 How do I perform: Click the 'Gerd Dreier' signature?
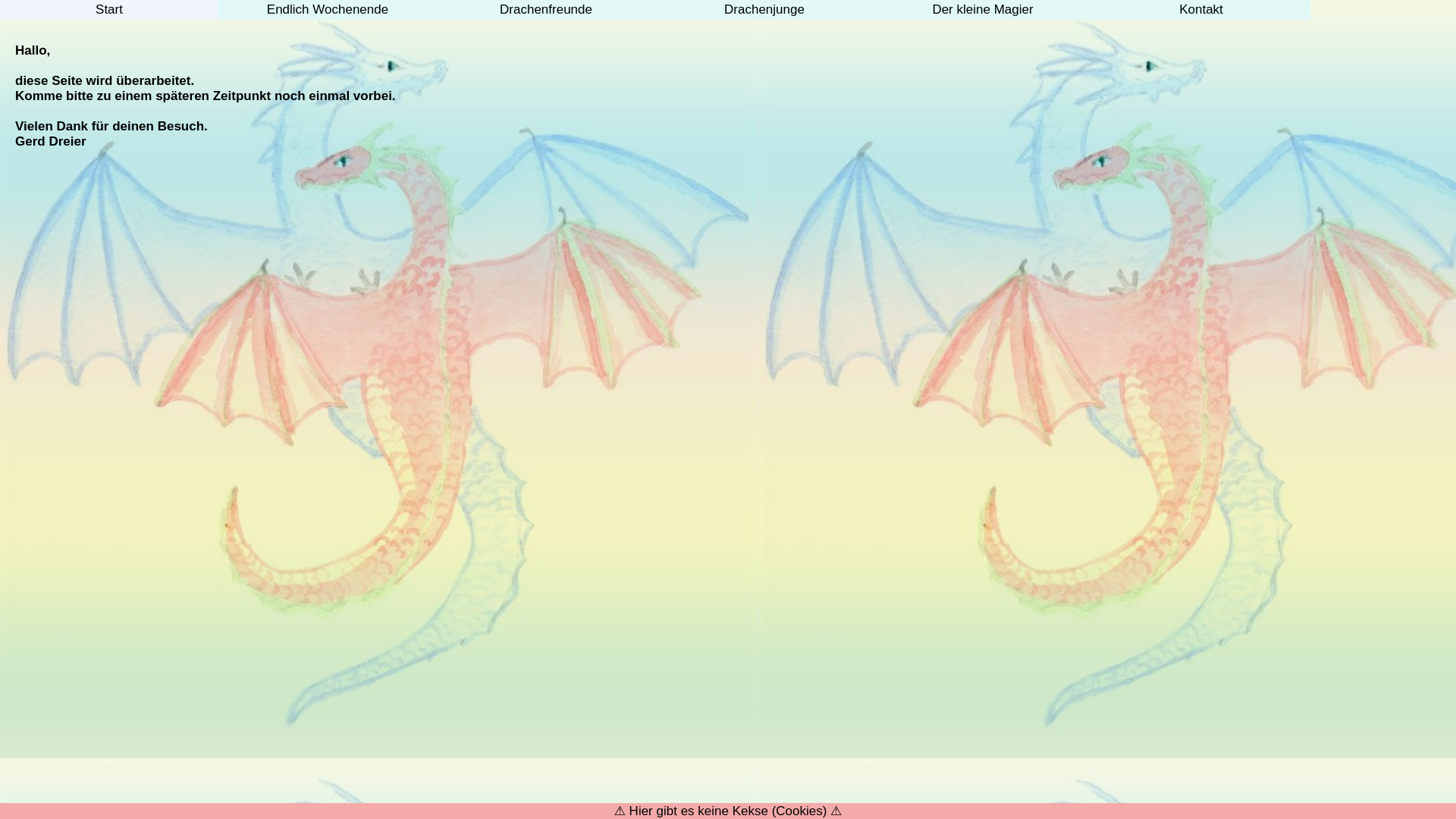51,142
